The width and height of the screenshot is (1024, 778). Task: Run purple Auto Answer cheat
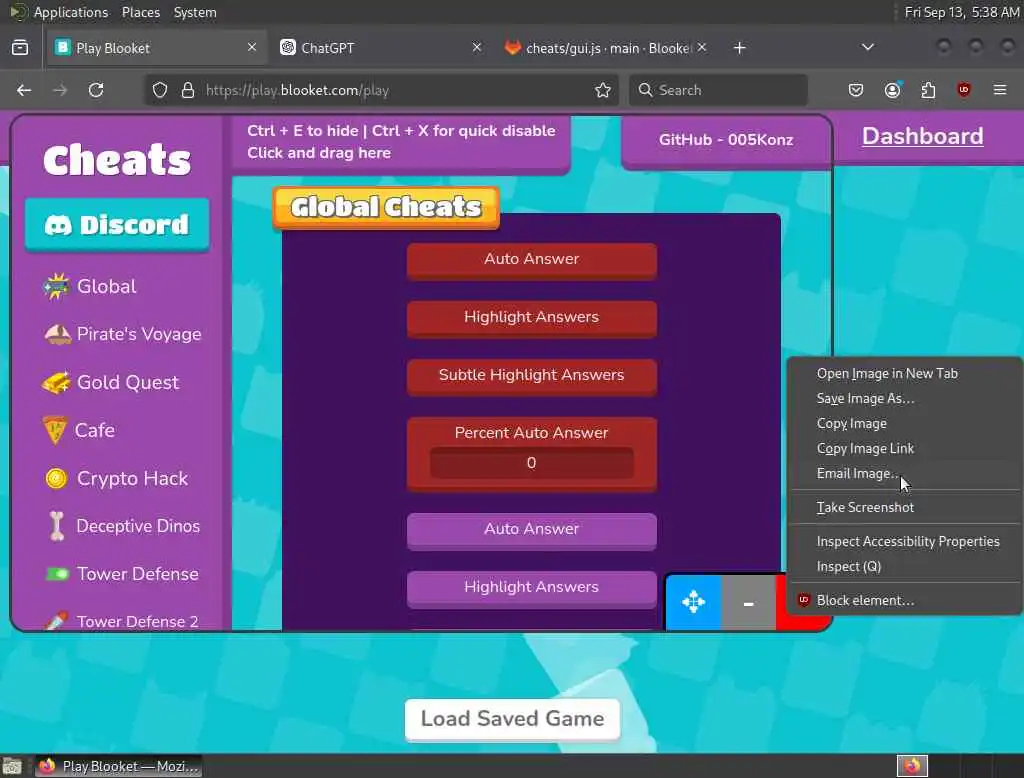[532, 530]
